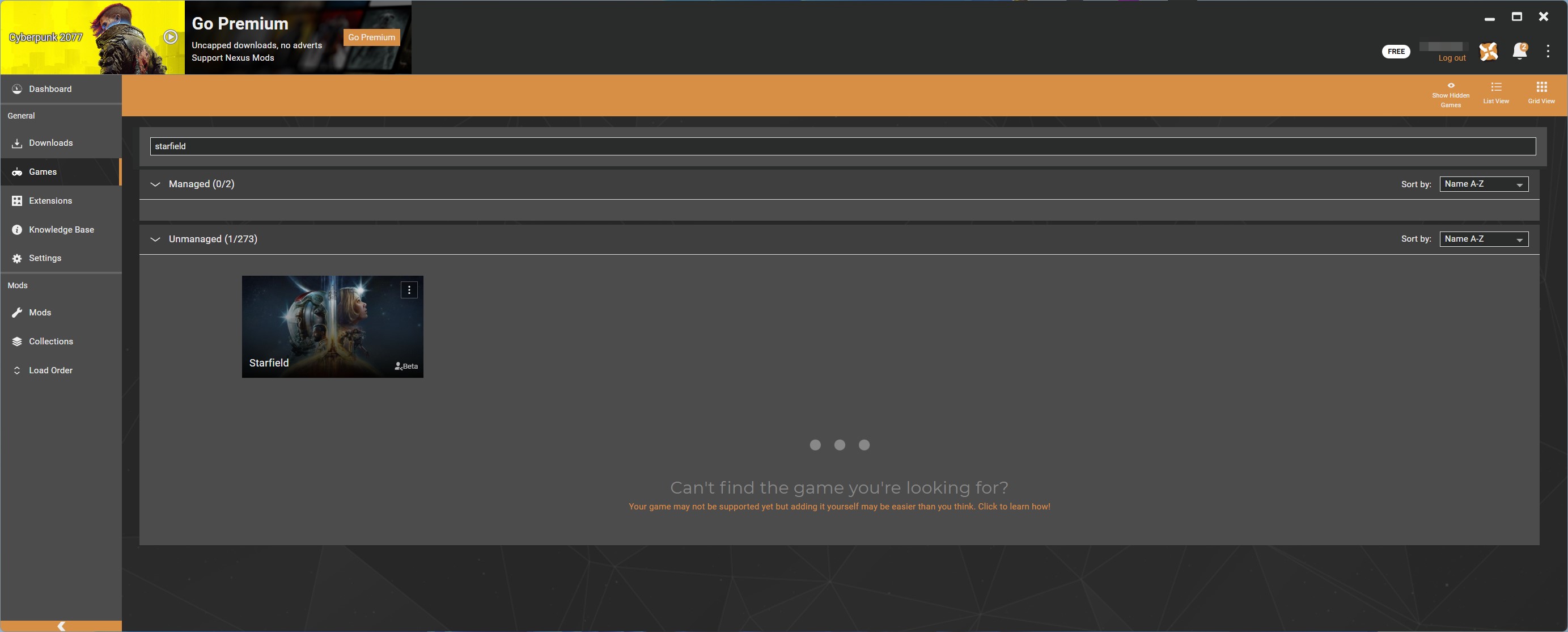The width and height of the screenshot is (1568, 632).
Task: Click the Extensions sidebar icon
Action: (17, 200)
